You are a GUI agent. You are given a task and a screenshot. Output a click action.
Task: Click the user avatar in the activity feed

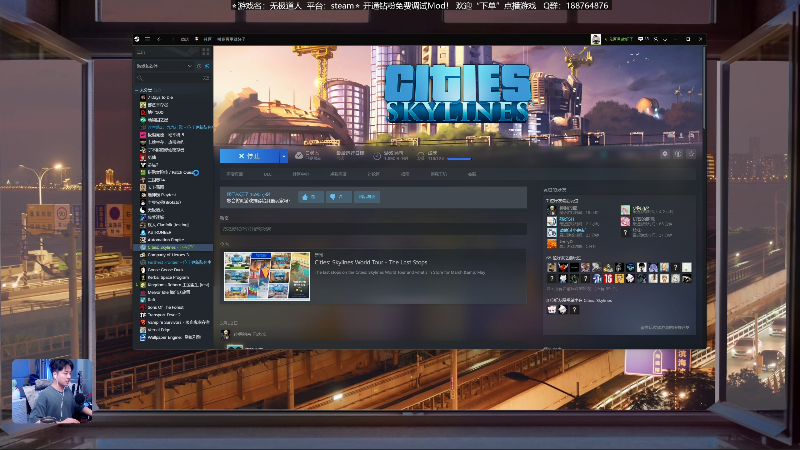click(225, 334)
